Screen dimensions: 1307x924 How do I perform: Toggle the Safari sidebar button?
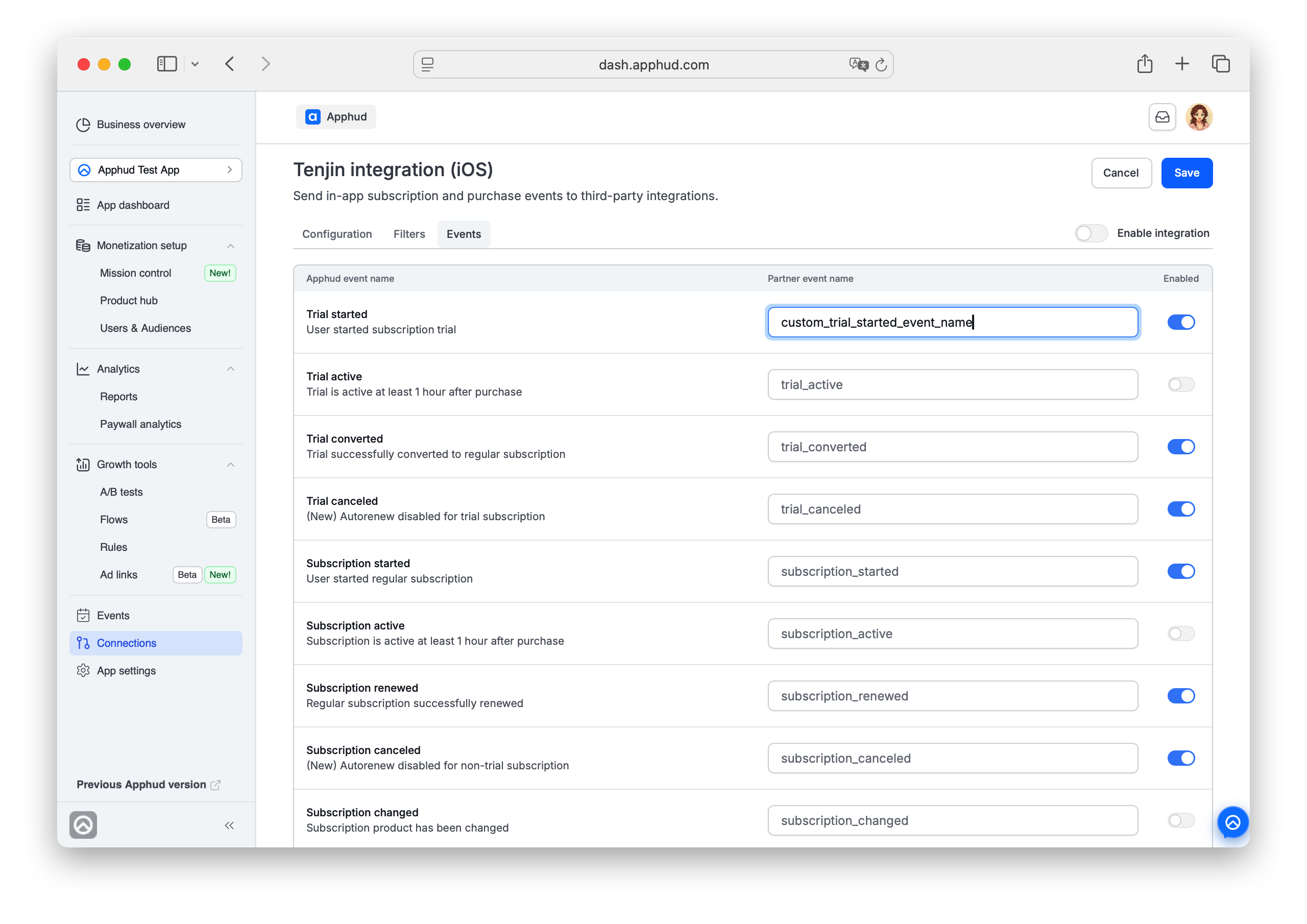click(167, 64)
